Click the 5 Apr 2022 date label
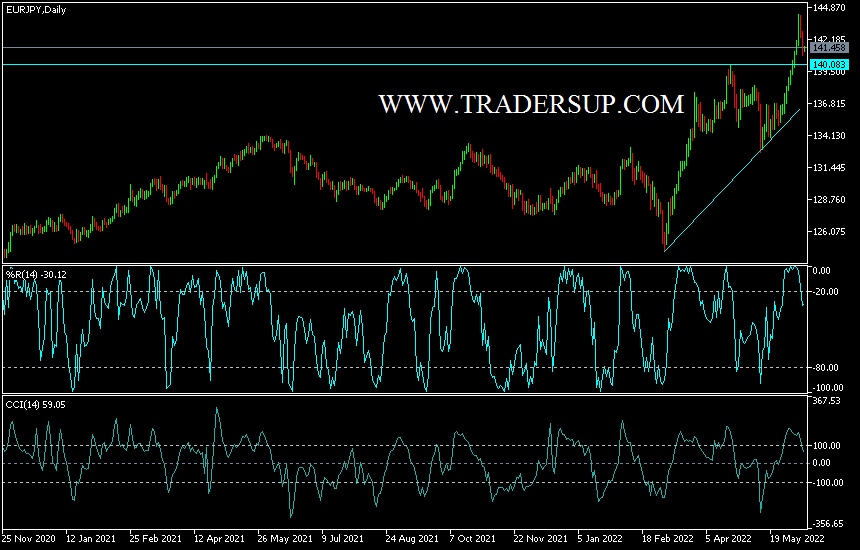The height and width of the screenshot is (550, 860). pos(728,538)
